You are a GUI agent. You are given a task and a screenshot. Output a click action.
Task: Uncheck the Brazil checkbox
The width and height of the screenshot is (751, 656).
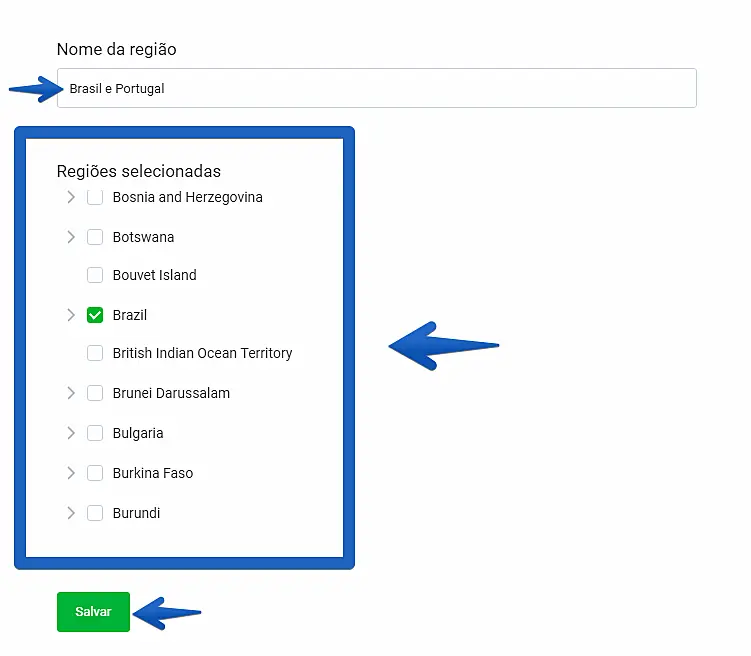tap(95, 315)
